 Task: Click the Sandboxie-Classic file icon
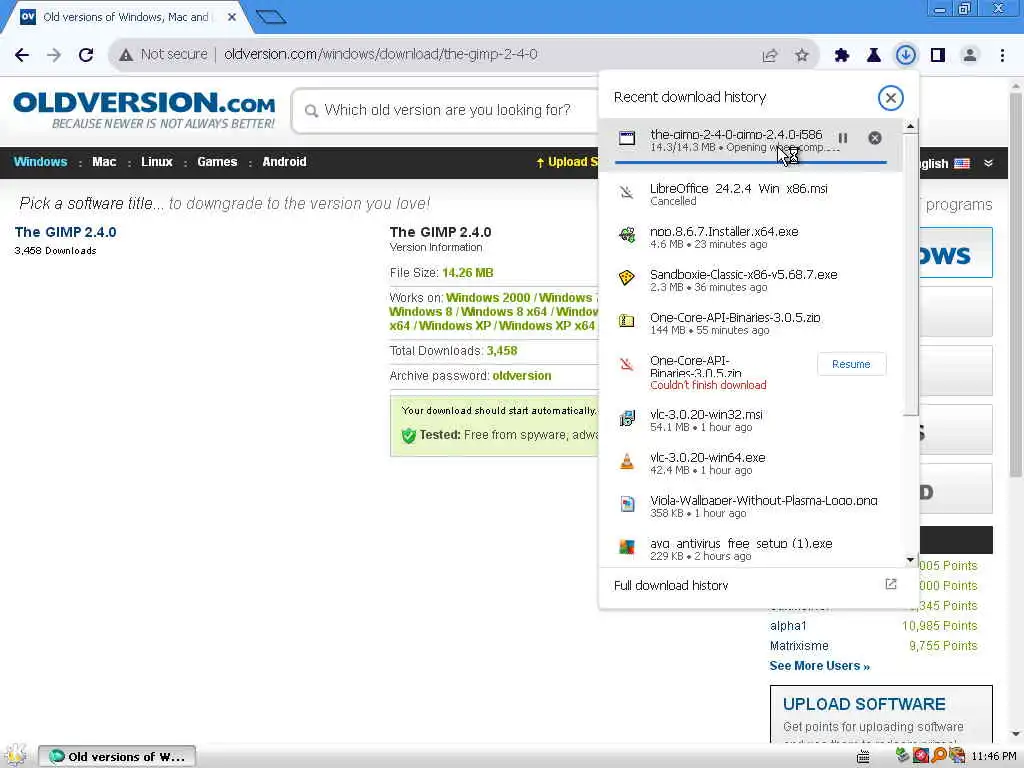pos(627,278)
